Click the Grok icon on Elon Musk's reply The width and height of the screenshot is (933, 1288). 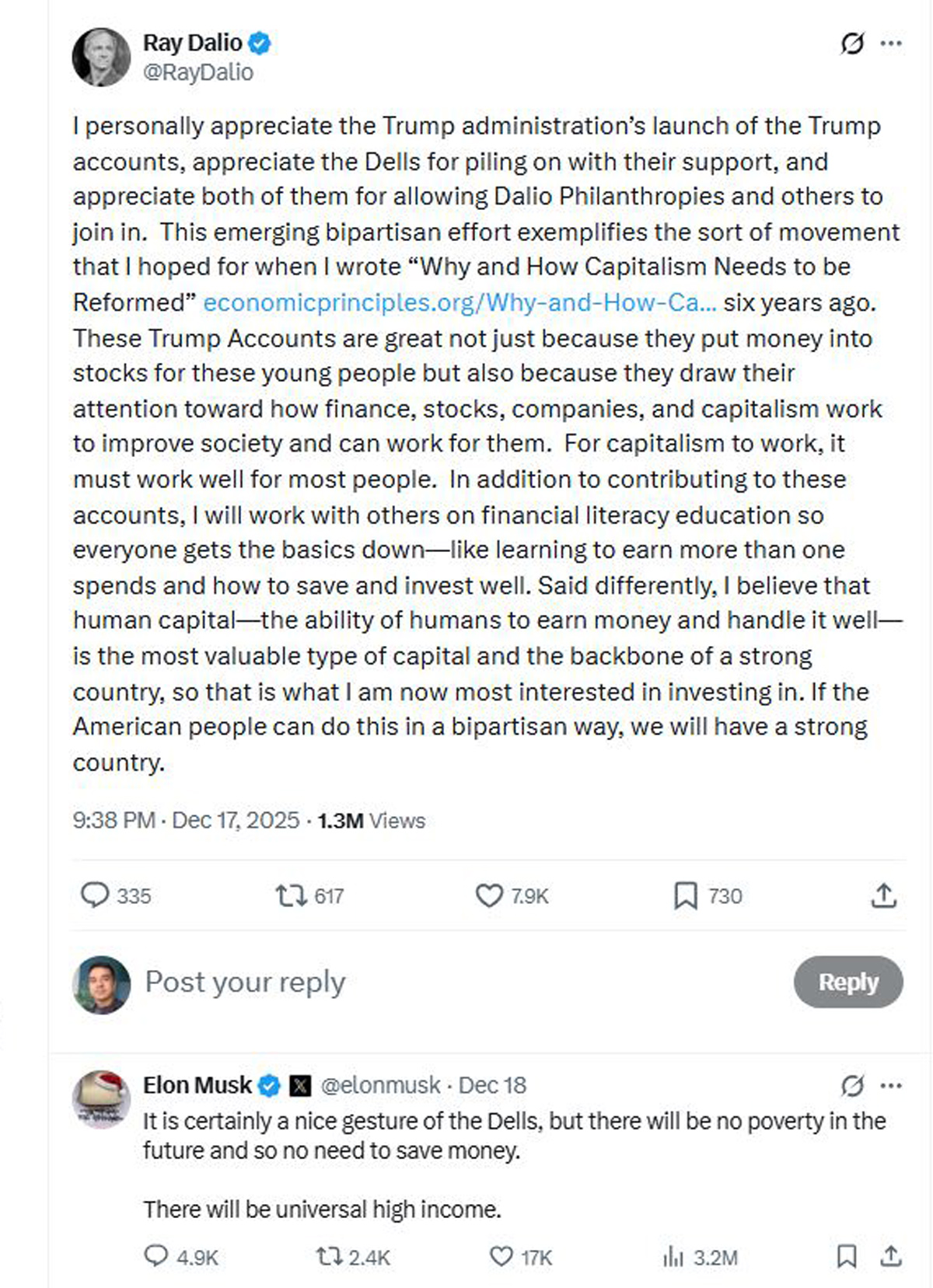(x=852, y=1085)
